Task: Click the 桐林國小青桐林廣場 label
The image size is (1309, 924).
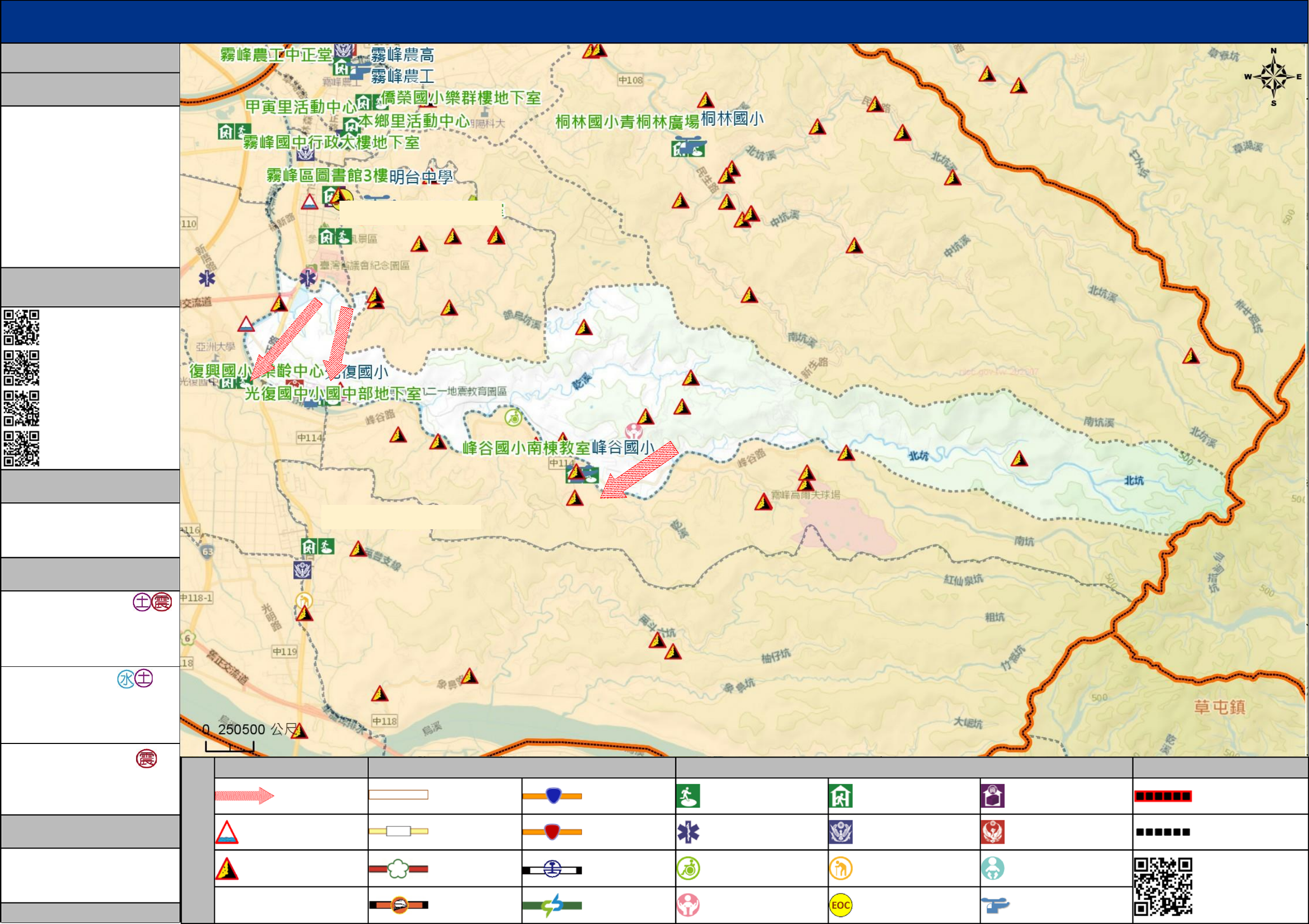Action: (x=627, y=122)
